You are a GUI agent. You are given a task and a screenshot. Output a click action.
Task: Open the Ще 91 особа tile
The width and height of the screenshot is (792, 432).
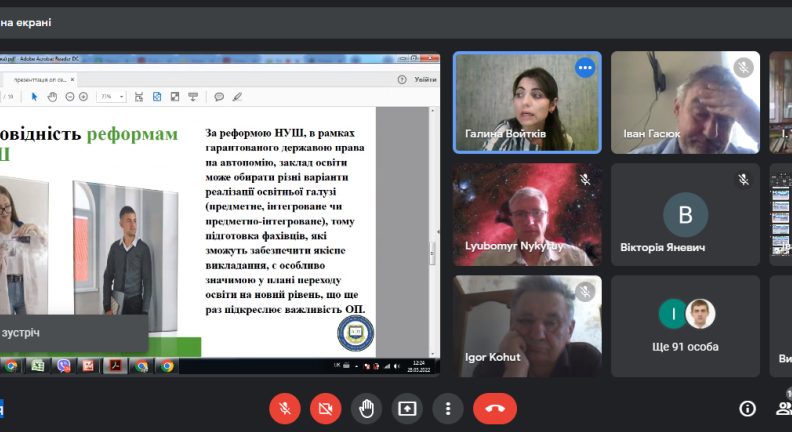click(x=684, y=326)
